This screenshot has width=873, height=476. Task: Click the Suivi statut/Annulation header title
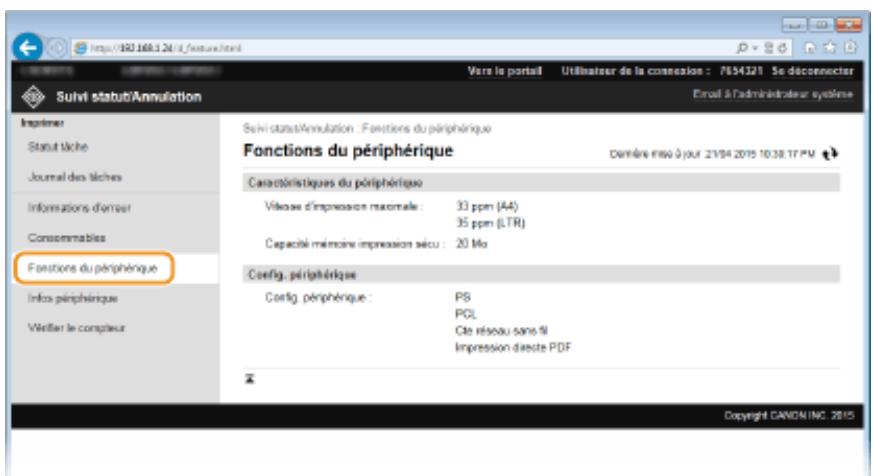click(x=129, y=97)
